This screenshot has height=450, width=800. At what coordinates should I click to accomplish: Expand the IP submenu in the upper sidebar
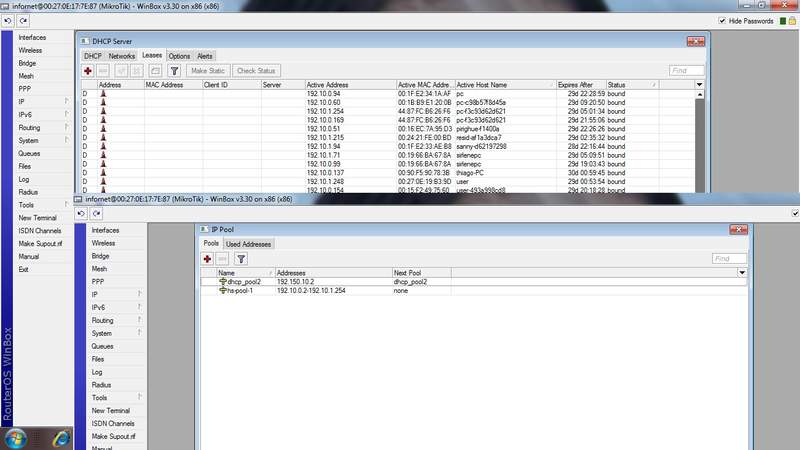point(67,102)
